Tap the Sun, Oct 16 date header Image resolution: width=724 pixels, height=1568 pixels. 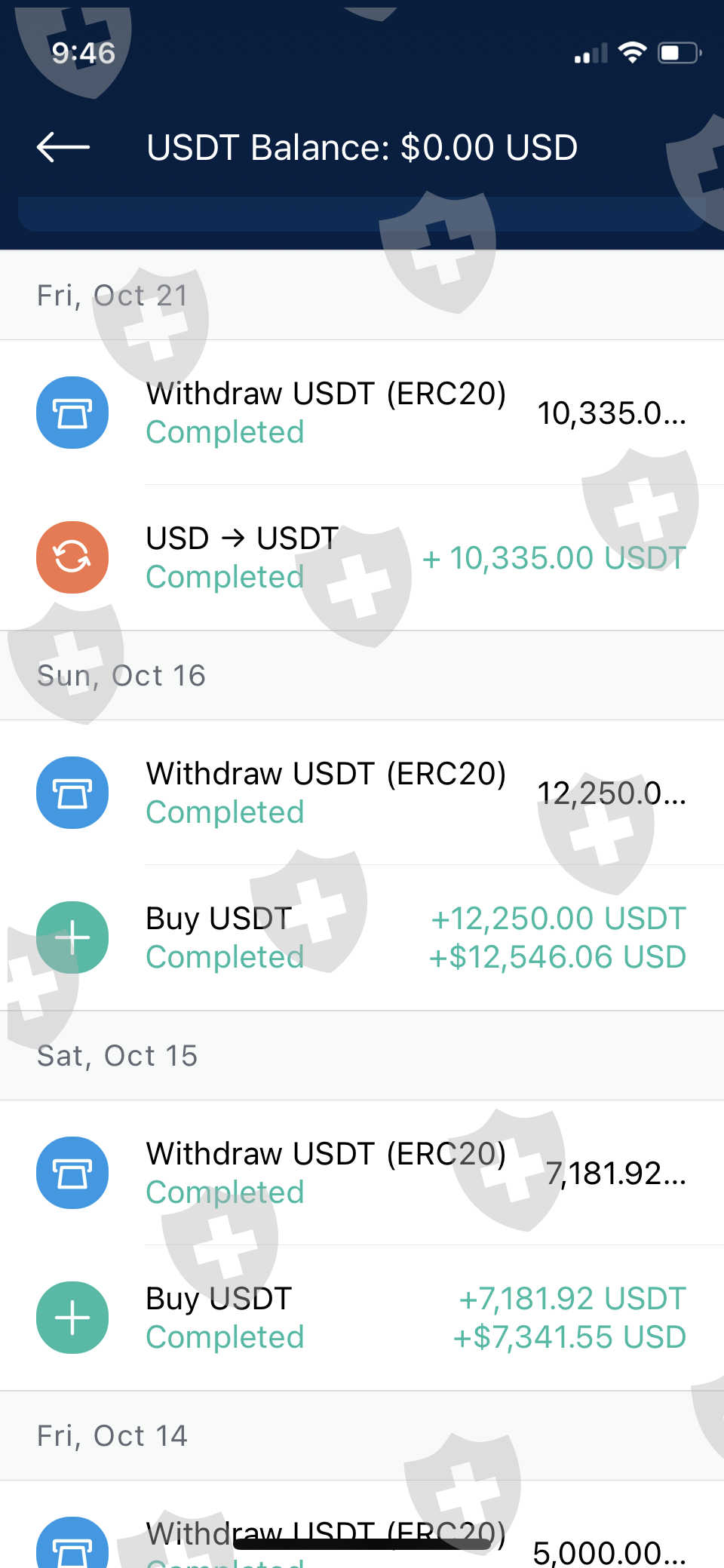(x=121, y=676)
